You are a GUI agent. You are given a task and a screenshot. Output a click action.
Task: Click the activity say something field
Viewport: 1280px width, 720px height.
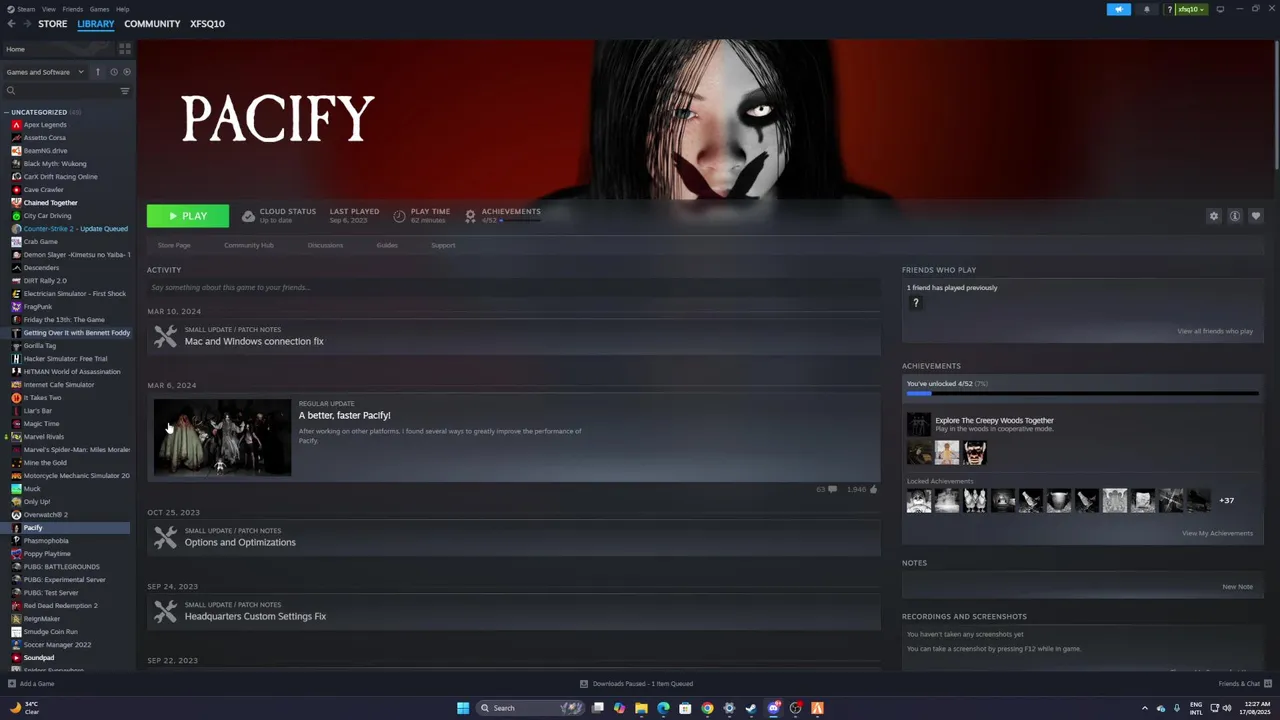click(514, 288)
